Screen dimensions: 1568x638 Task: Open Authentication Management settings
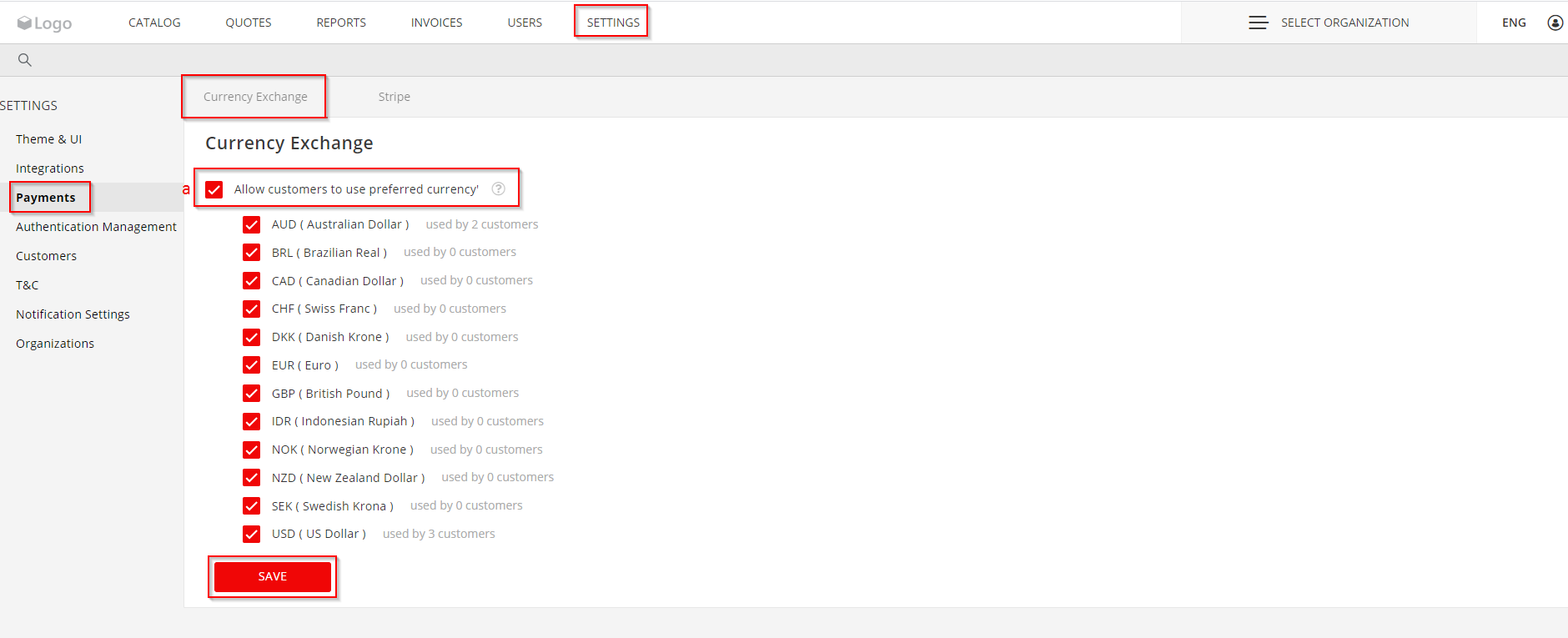[x=96, y=227]
